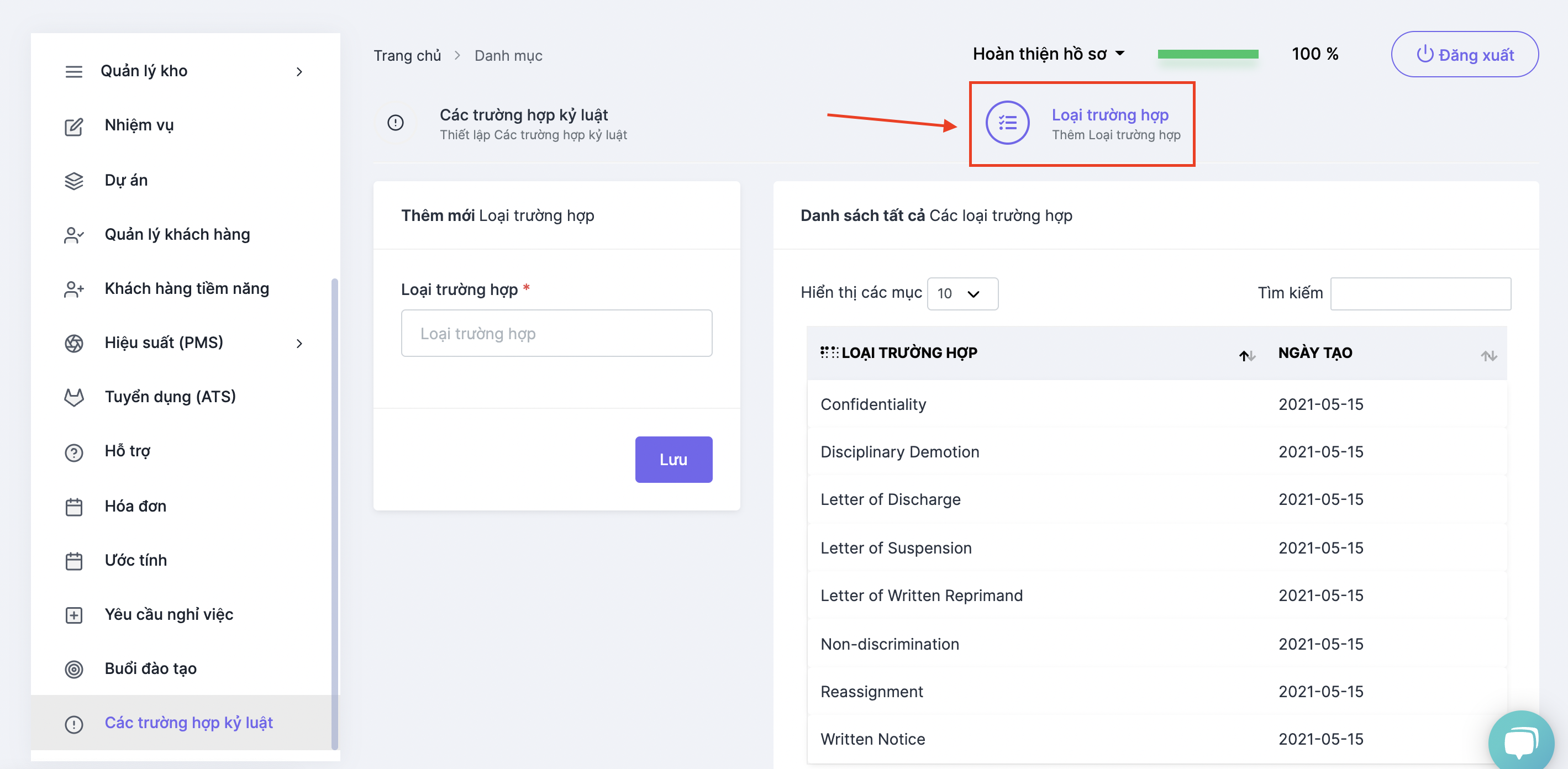Click the Quản lý kho hamburger icon
This screenshot has width=1568, height=769.
[x=73, y=71]
